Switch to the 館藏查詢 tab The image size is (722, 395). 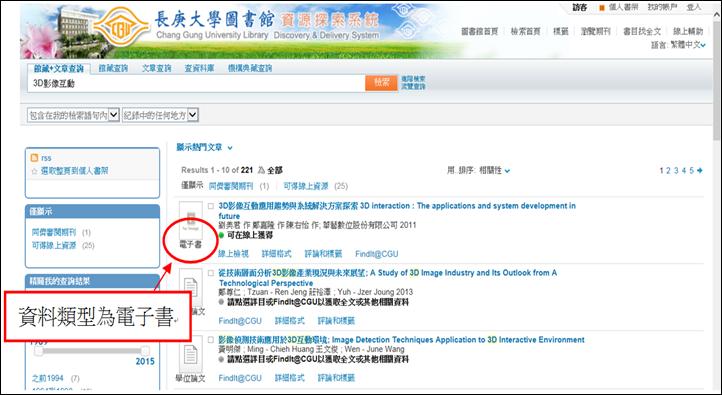[113, 68]
